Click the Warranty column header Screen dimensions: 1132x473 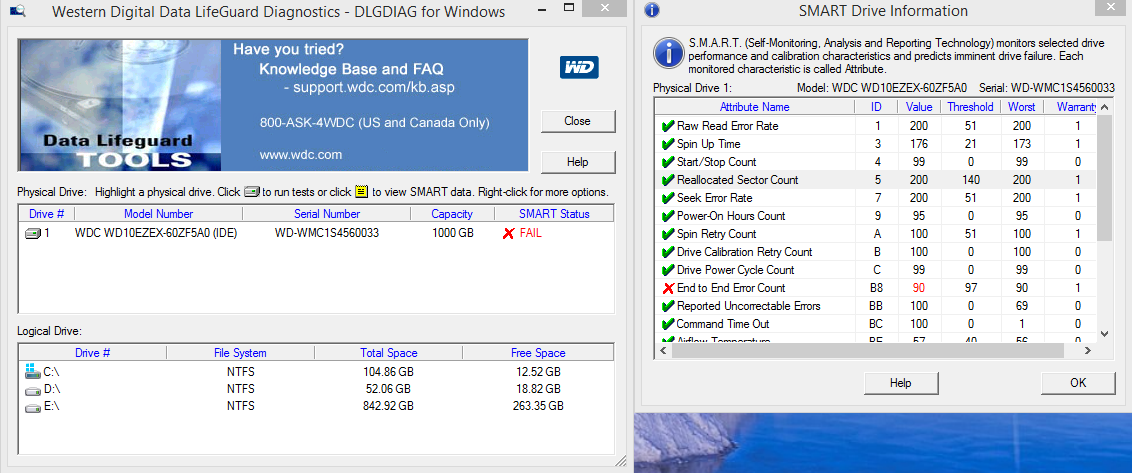pyautogui.click(x=1071, y=107)
